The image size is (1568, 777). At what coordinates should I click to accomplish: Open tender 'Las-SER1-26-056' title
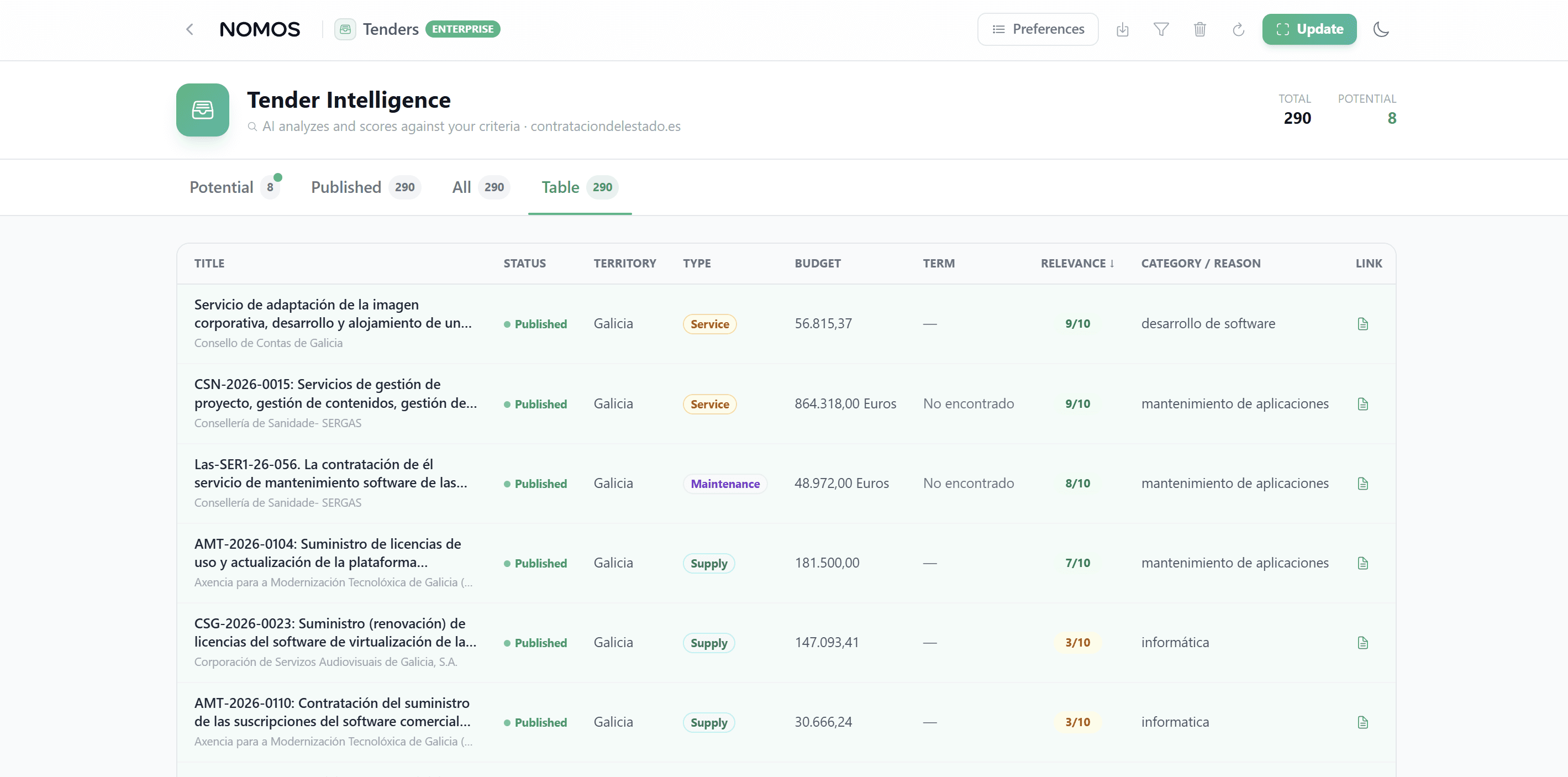[331, 473]
